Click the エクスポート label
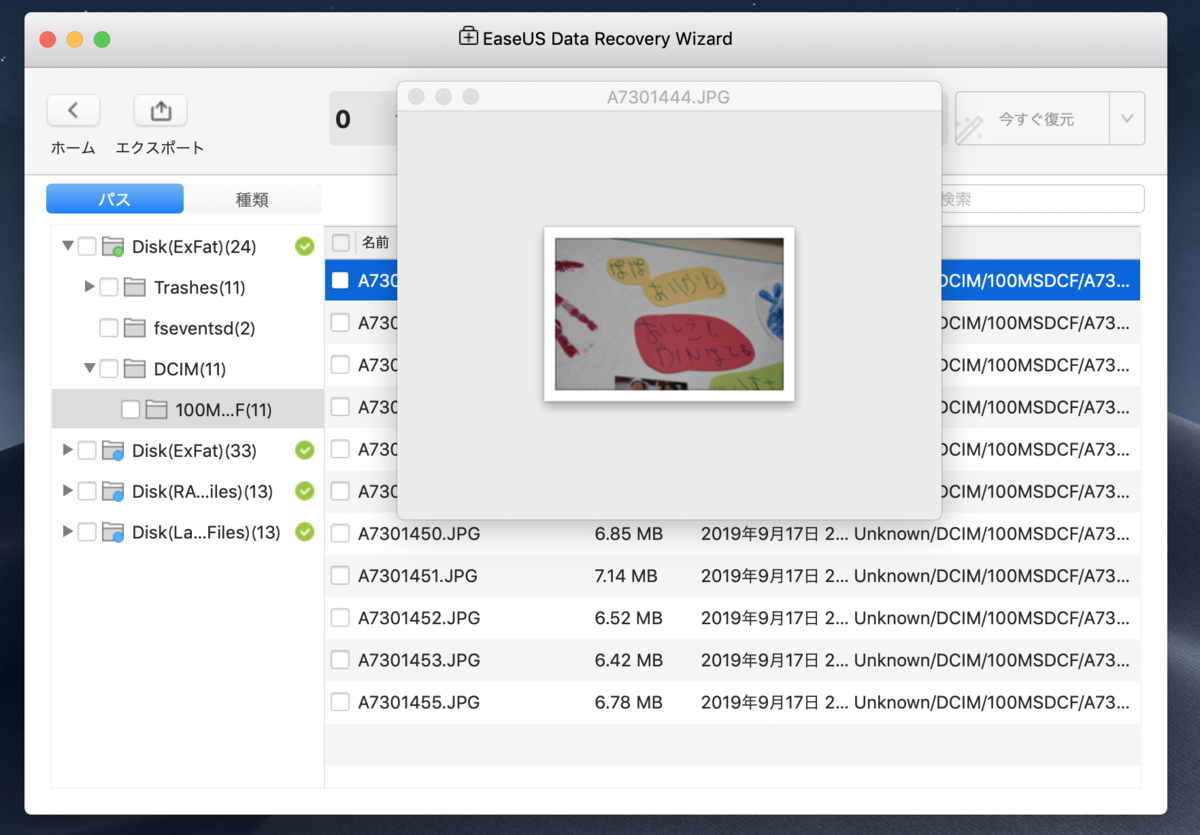Image resolution: width=1200 pixels, height=835 pixels. coord(160,148)
